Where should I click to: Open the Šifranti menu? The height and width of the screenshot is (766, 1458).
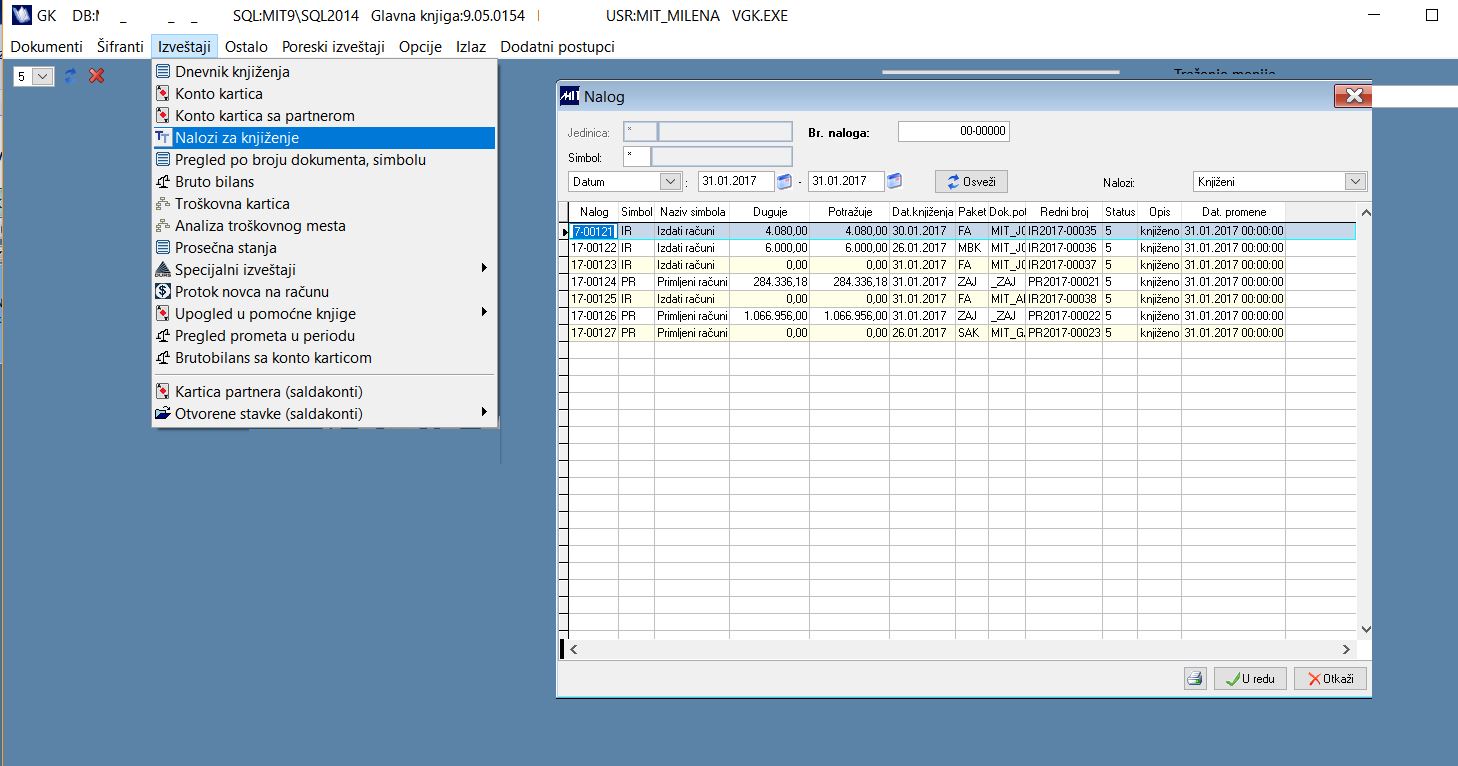click(x=120, y=47)
